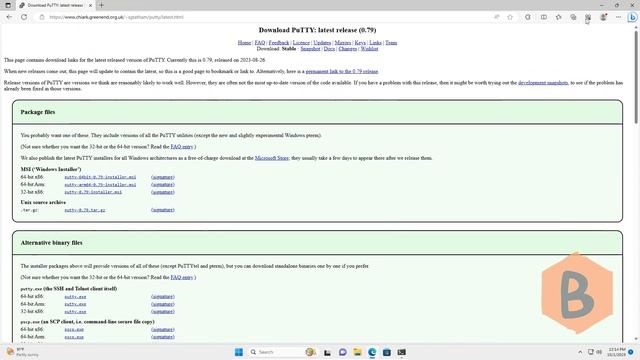
Task: View site security lock information
Action: pos(42,17)
